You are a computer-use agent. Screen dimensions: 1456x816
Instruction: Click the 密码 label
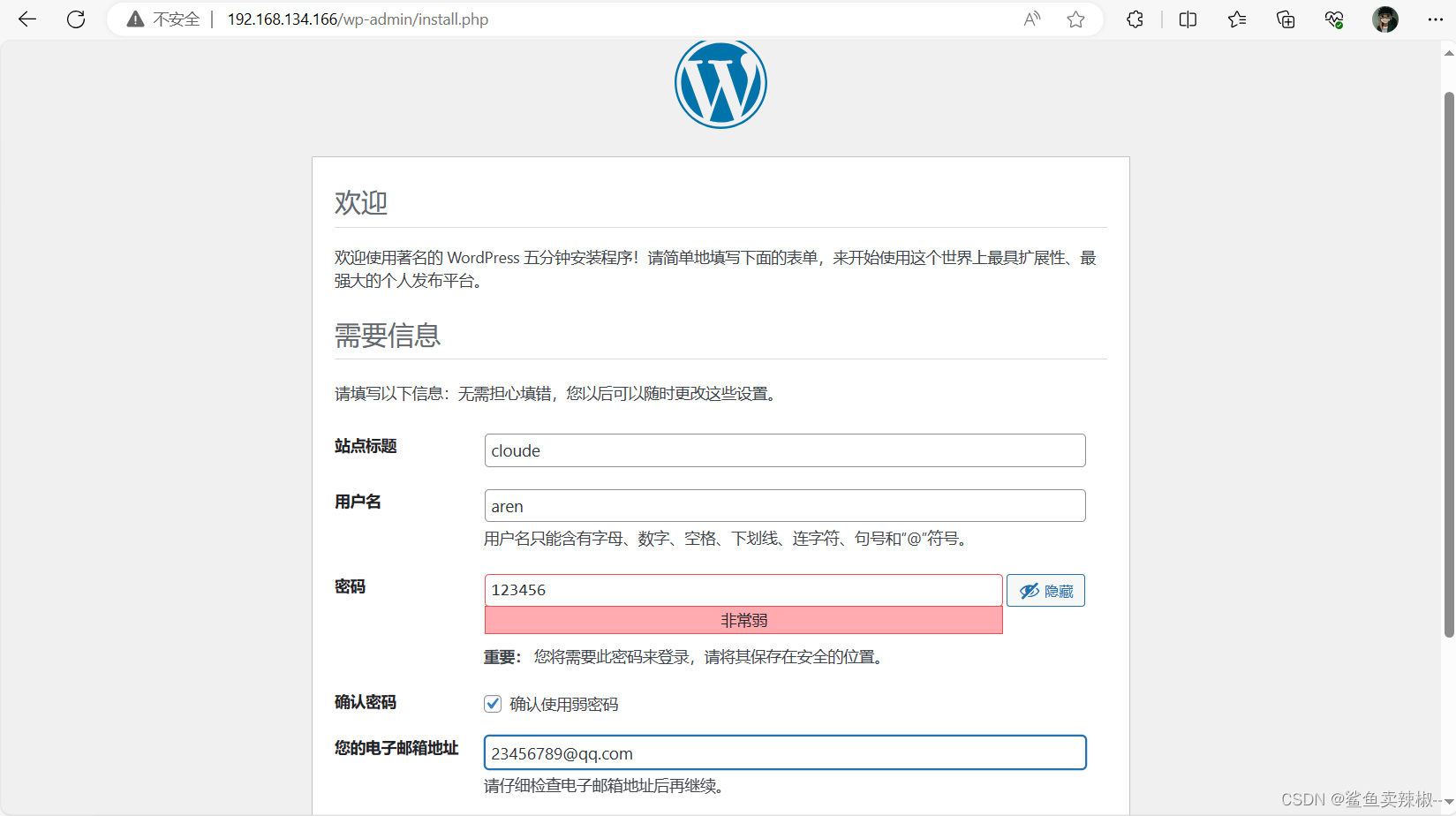click(x=350, y=586)
